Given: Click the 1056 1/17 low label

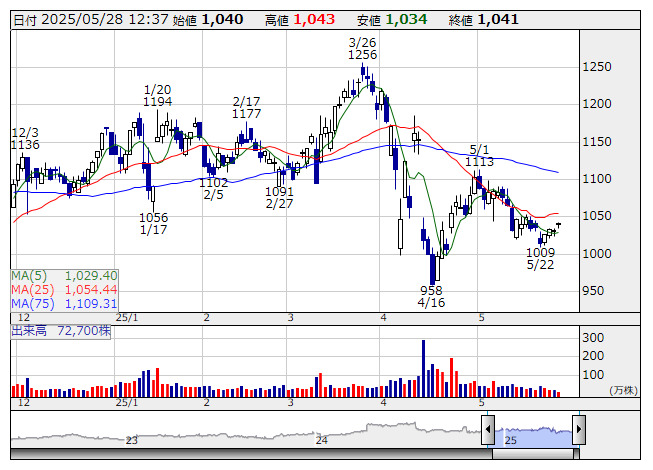Looking at the screenshot, I should click(x=153, y=224).
